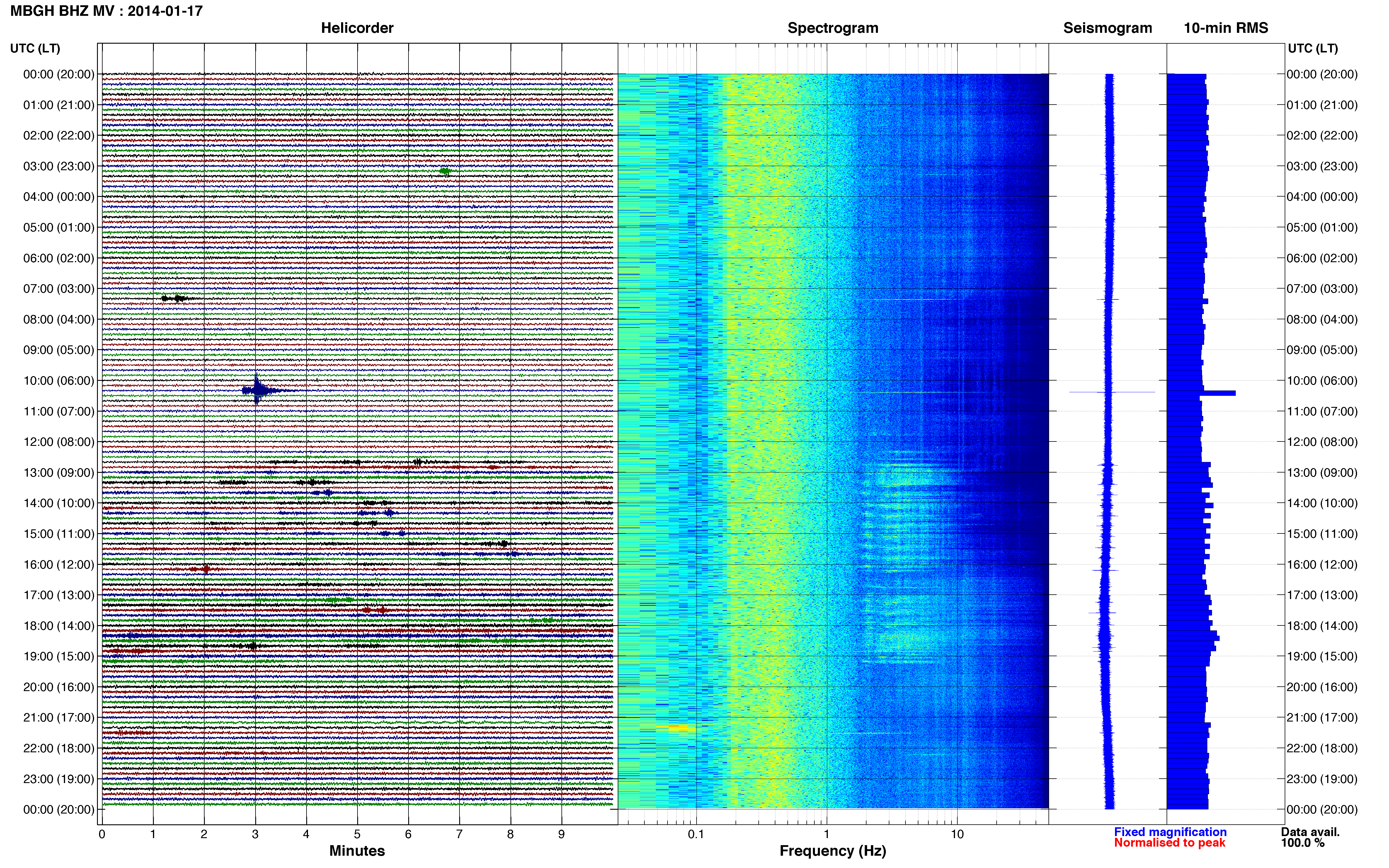This screenshot has width=1389, height=868.
Task: Select the 'Spectrogram' panel heading
Action: [833, 28]
